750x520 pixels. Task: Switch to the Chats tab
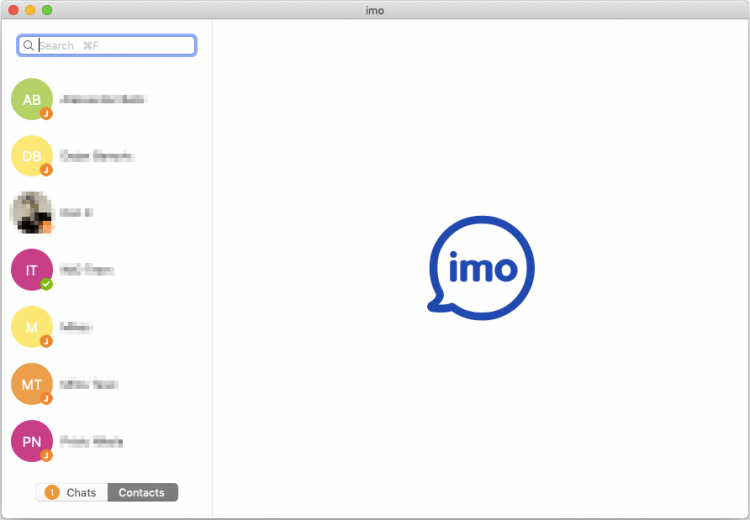pos(72,492)
